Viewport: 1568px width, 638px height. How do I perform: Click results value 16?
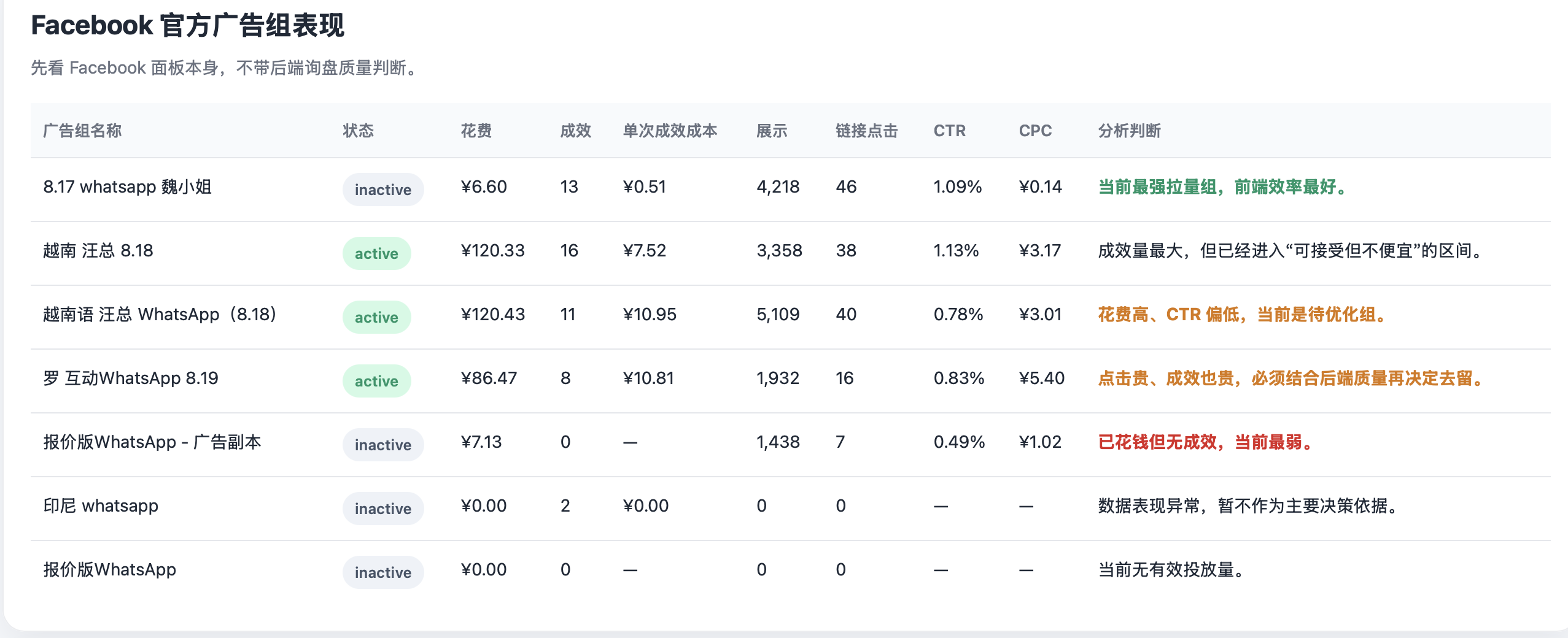(569, 250)
